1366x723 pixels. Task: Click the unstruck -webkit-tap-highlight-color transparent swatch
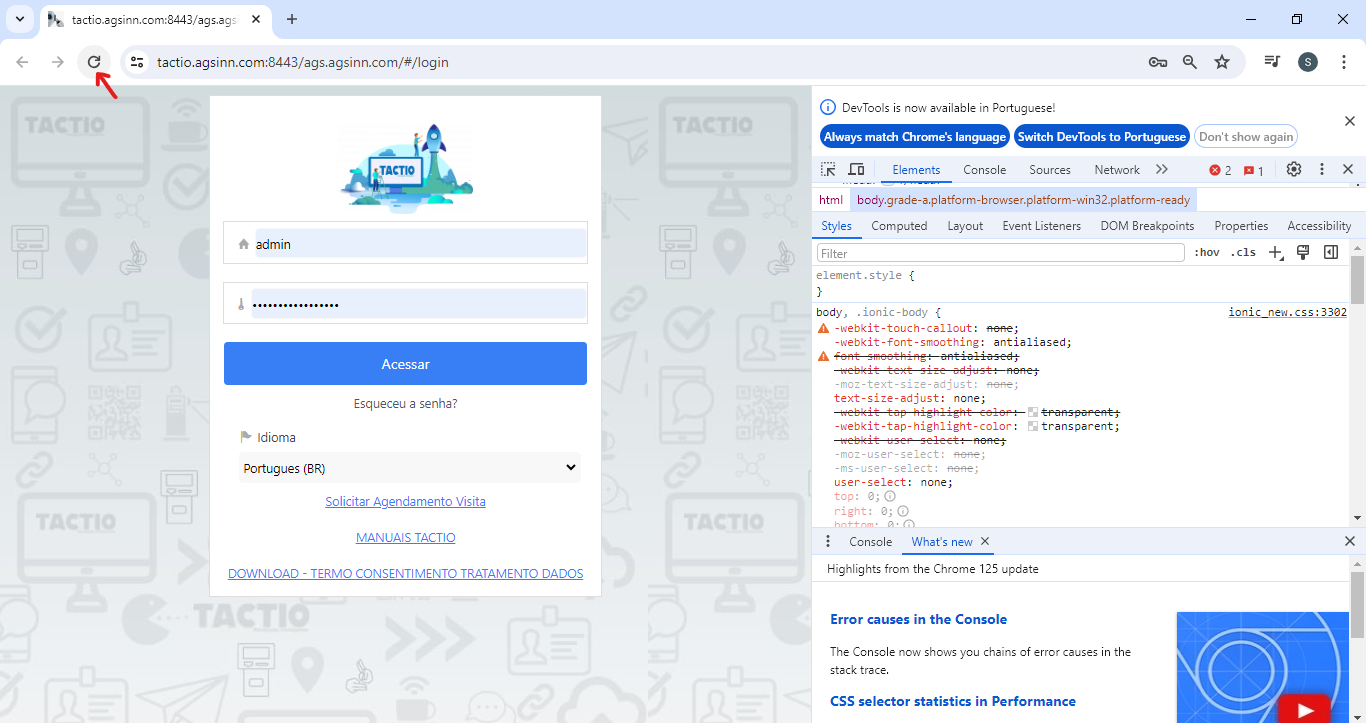1033,427
